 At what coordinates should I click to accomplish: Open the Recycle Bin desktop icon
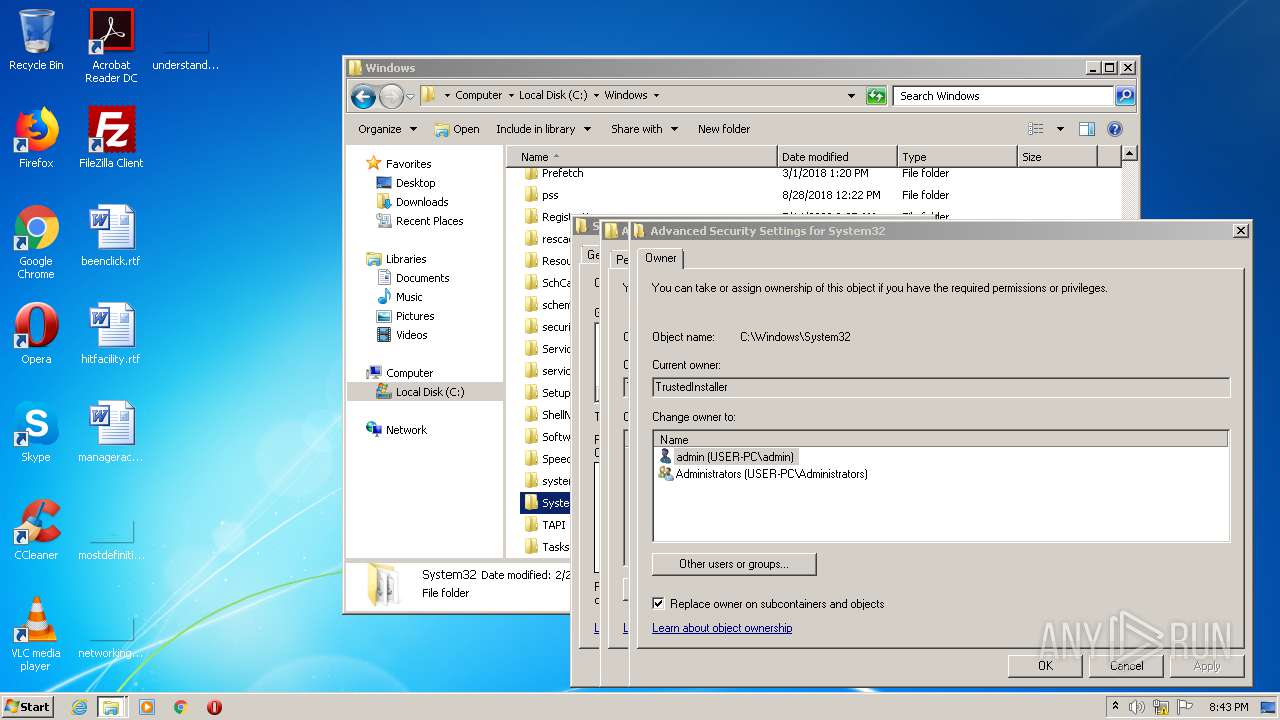click(36, 40)
